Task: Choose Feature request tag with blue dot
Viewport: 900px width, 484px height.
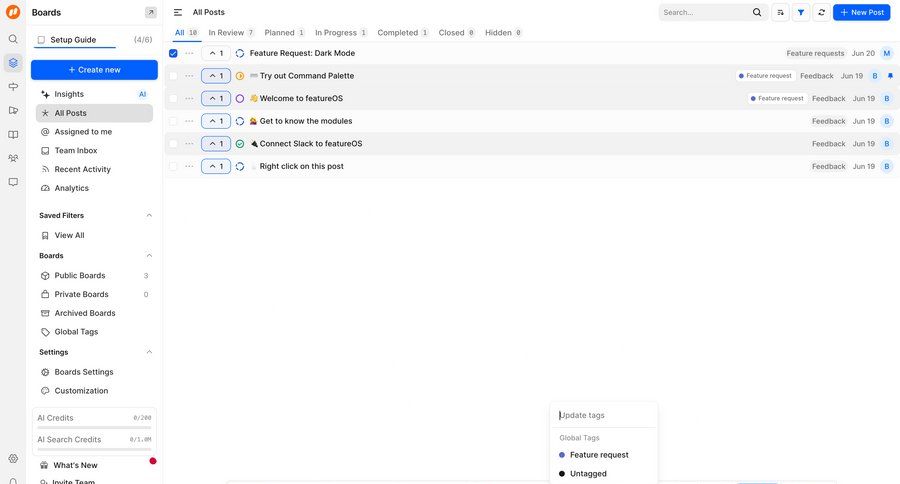Action: [604, 455]
